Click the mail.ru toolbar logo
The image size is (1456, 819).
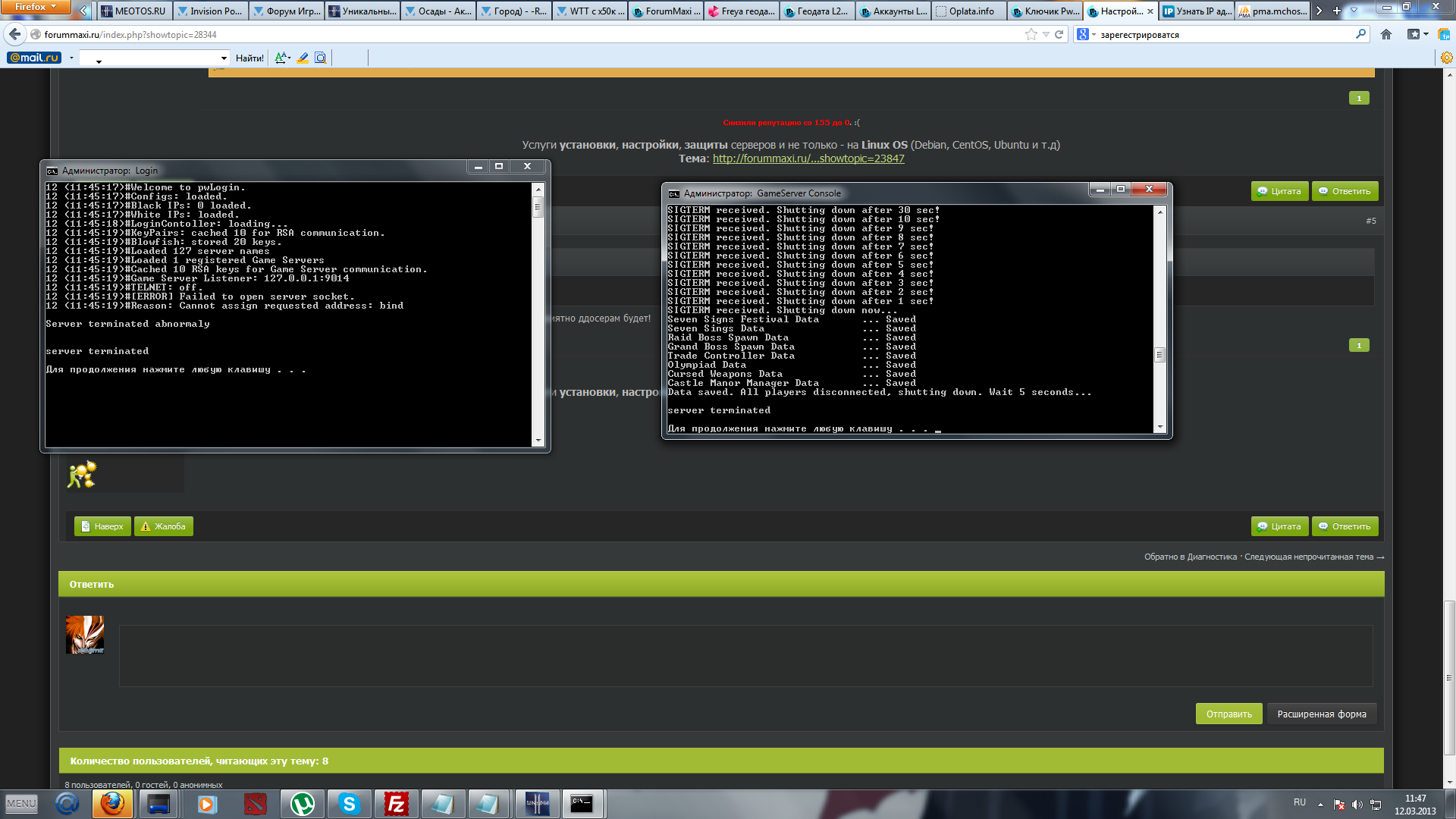[x=34, y=58]
